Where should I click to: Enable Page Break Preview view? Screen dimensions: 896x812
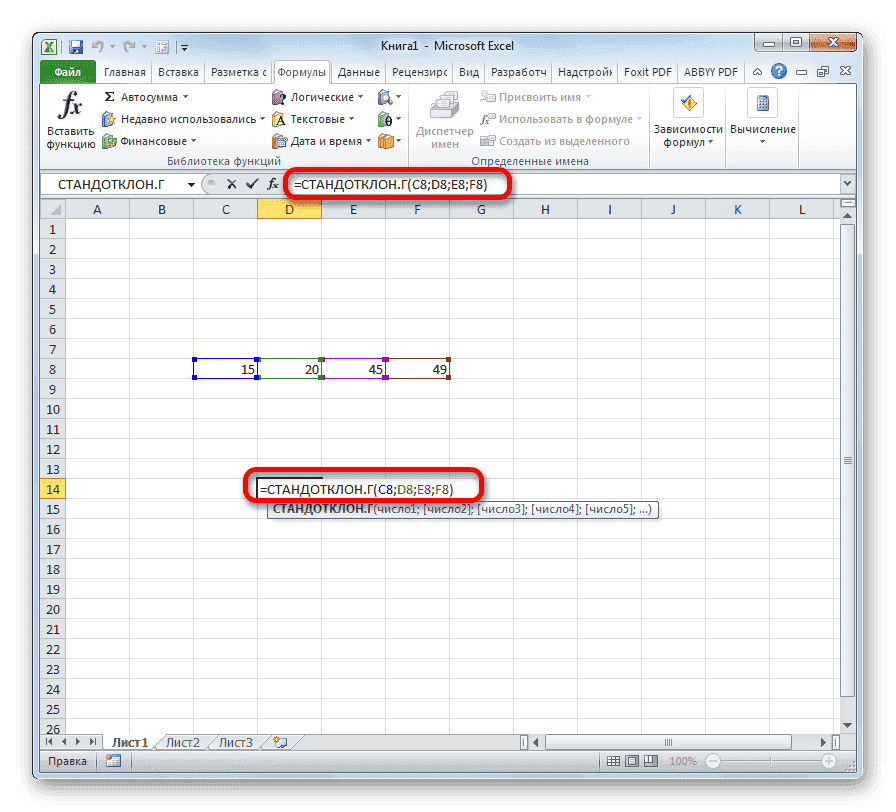650,760
